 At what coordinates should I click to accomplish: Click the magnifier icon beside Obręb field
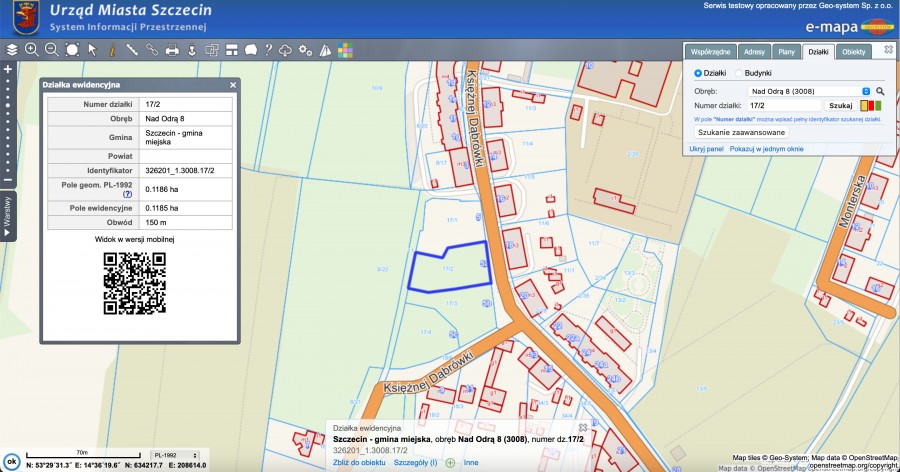tap(881, 91)
